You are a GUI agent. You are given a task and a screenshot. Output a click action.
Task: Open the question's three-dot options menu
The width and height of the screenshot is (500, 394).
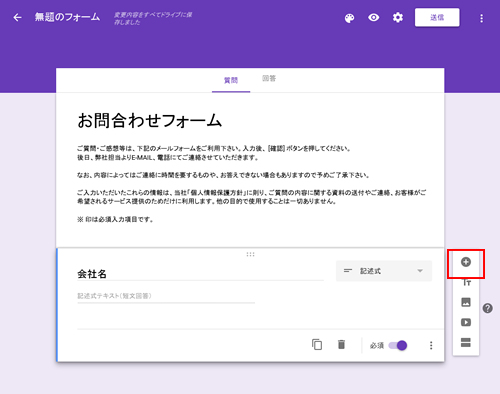click(431, 345)
